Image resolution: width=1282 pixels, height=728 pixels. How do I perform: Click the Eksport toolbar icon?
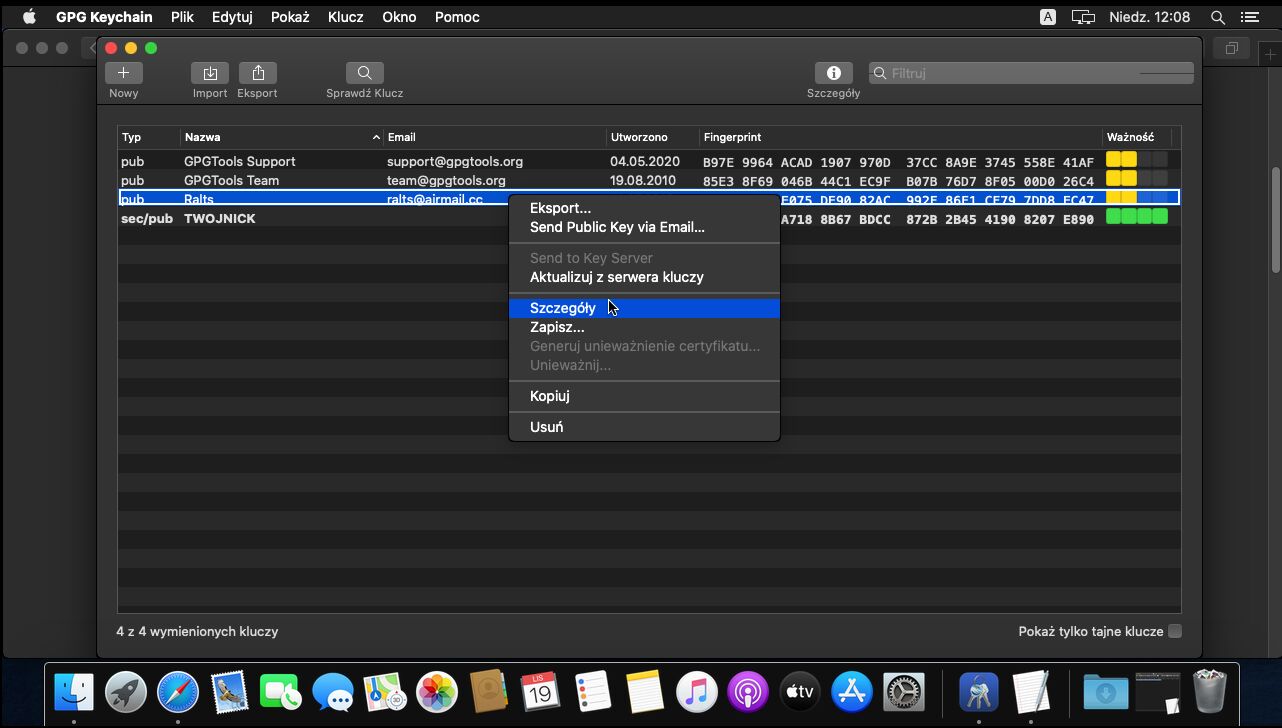tap(258, 73)
